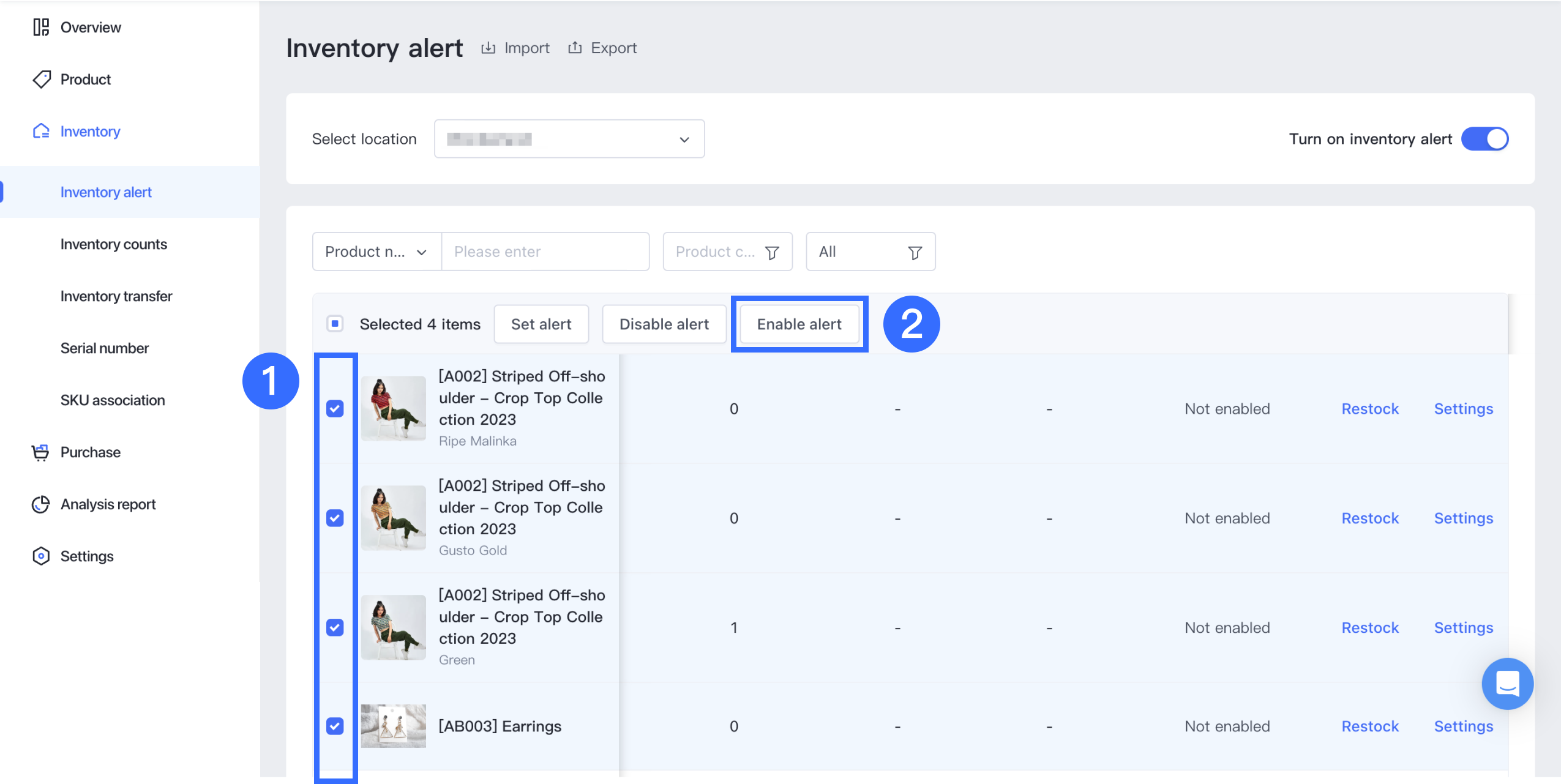Click the Product tag icon
This screenshot has height=784, width=1561.
point(41,80)
